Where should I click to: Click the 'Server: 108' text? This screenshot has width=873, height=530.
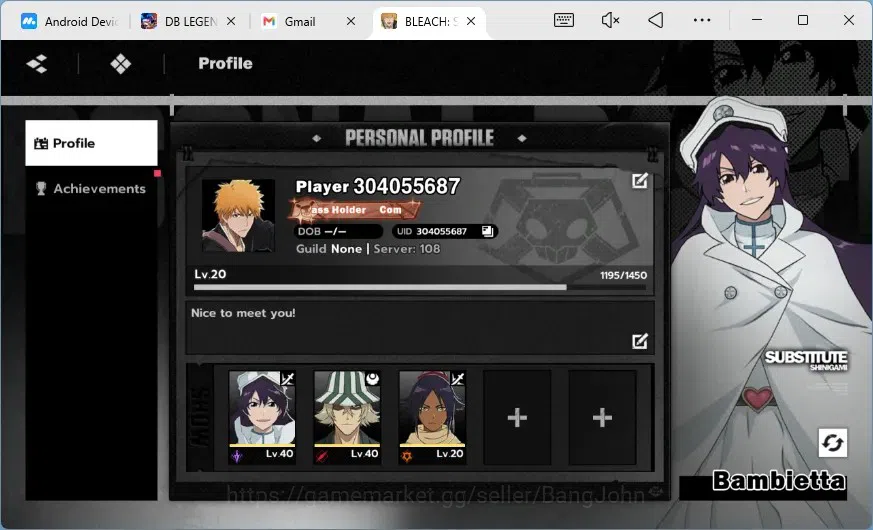[406, 249]
